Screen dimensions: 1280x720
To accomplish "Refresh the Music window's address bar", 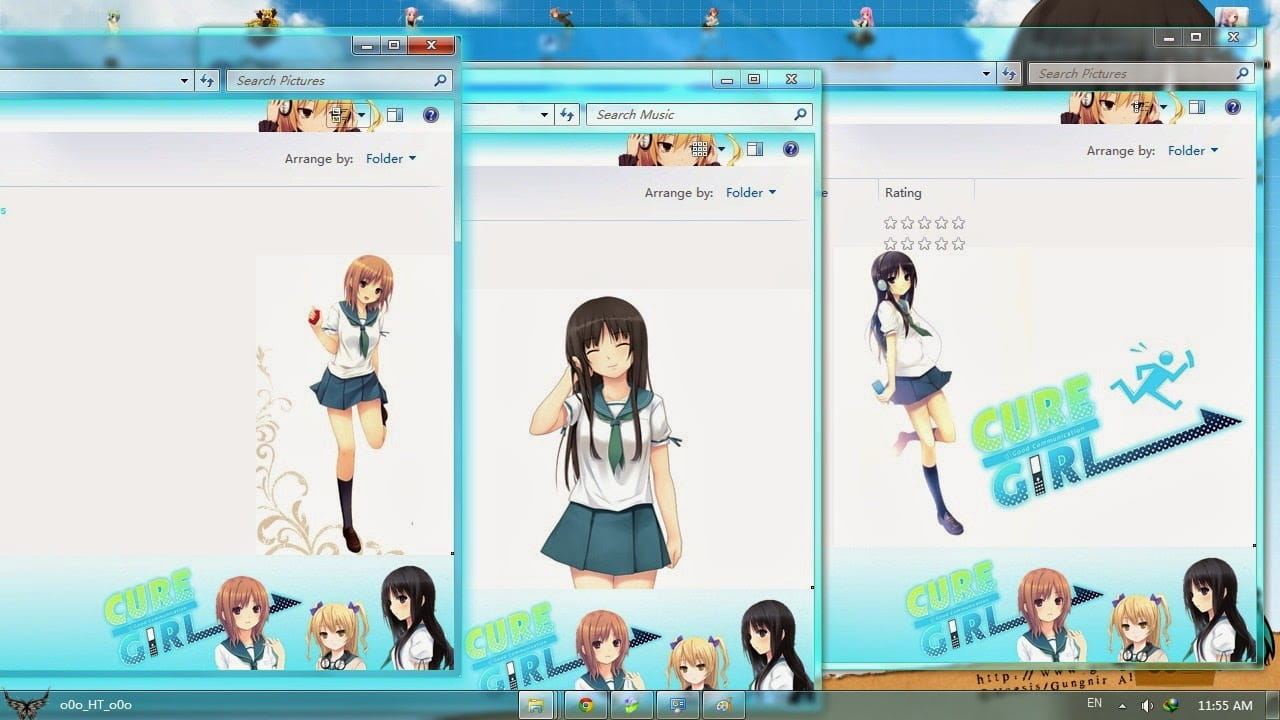I will click(x=567, y=115).
